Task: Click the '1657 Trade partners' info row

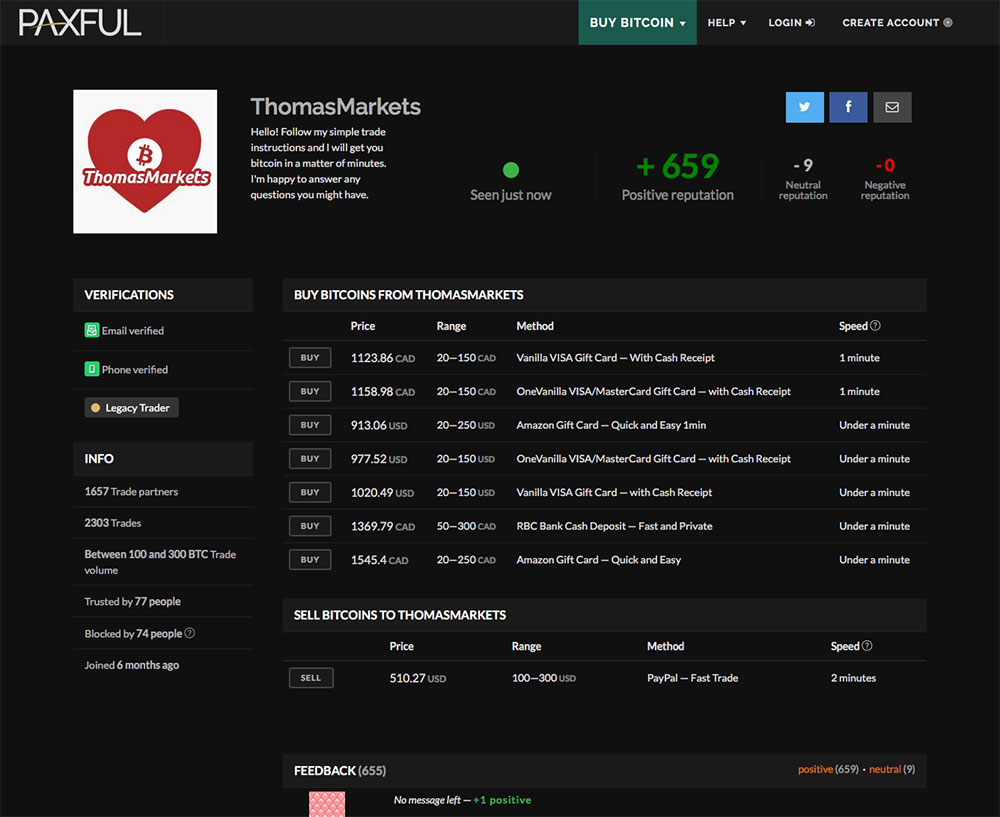Action: pyautogui.click(x=163, y=491)
